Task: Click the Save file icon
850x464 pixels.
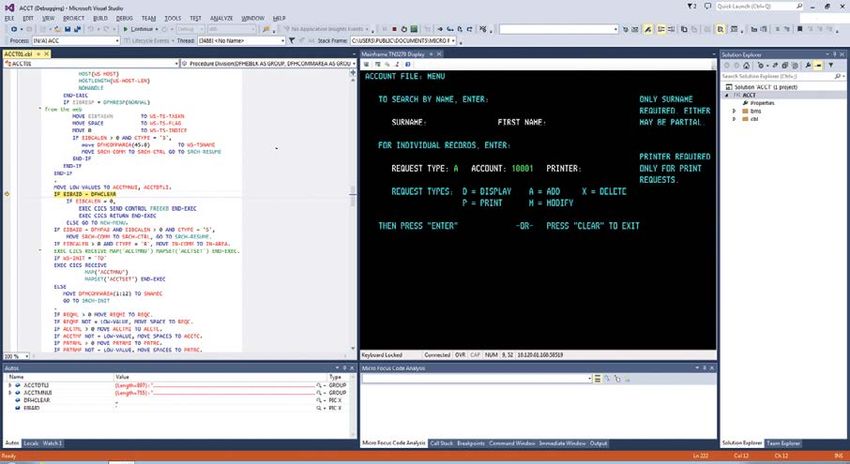Action: (x=67, y=29)
